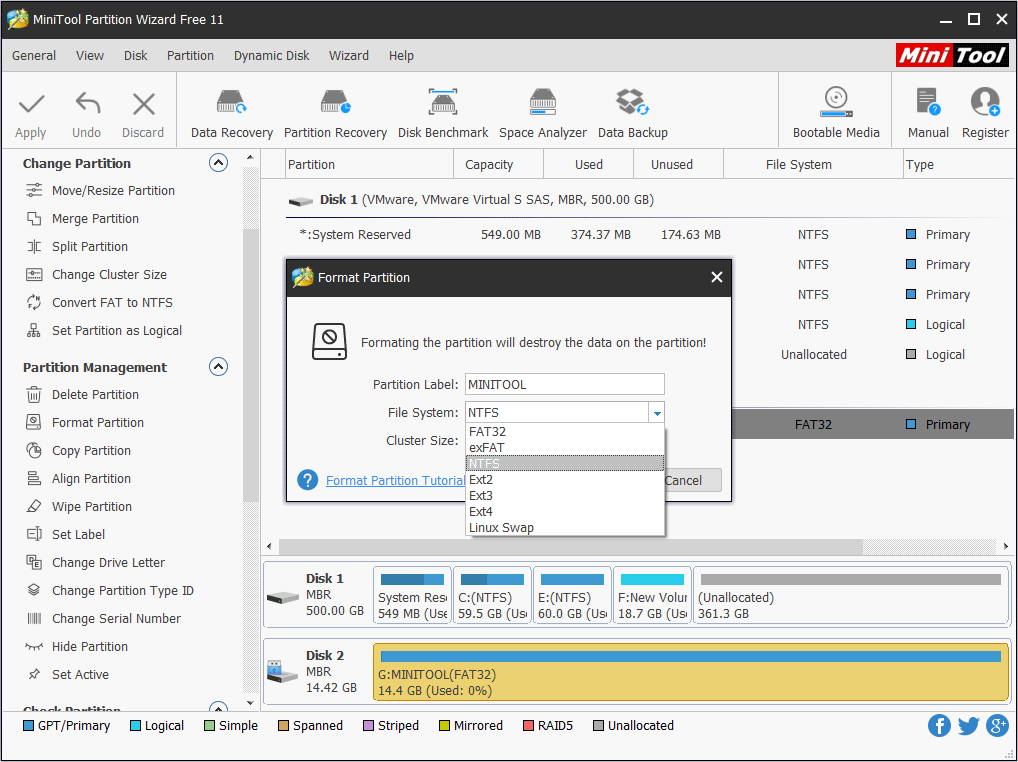Click the sidebar scroll down arrow

(251, 703)
